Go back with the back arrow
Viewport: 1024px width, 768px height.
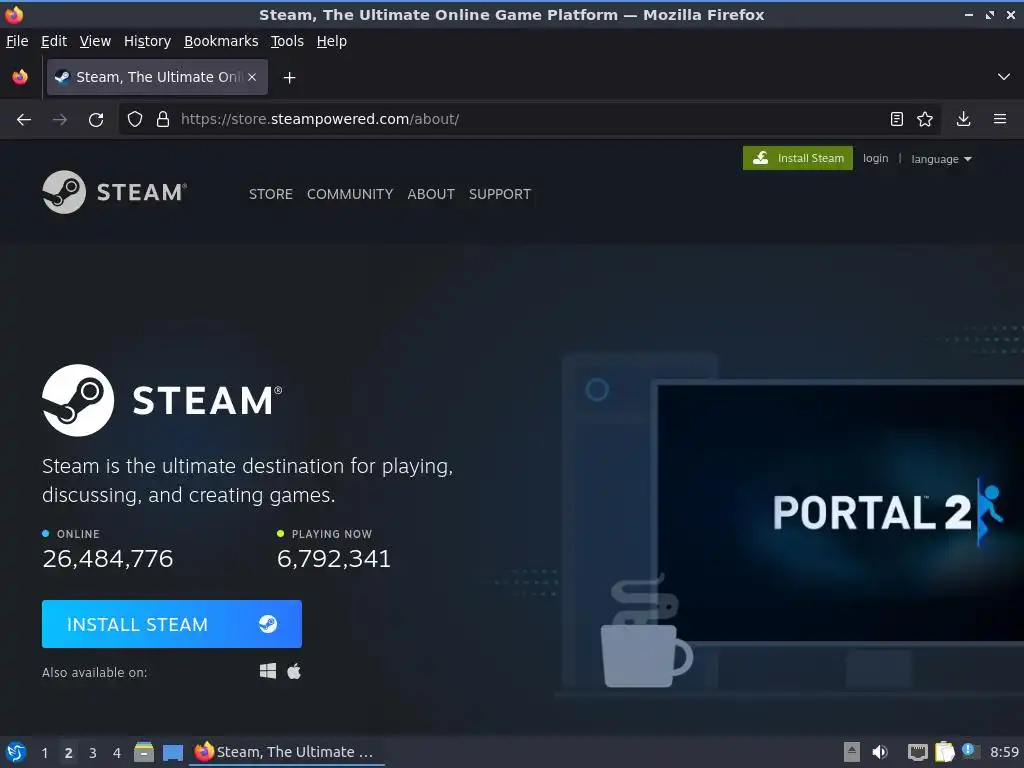click(x=24, y=120)
